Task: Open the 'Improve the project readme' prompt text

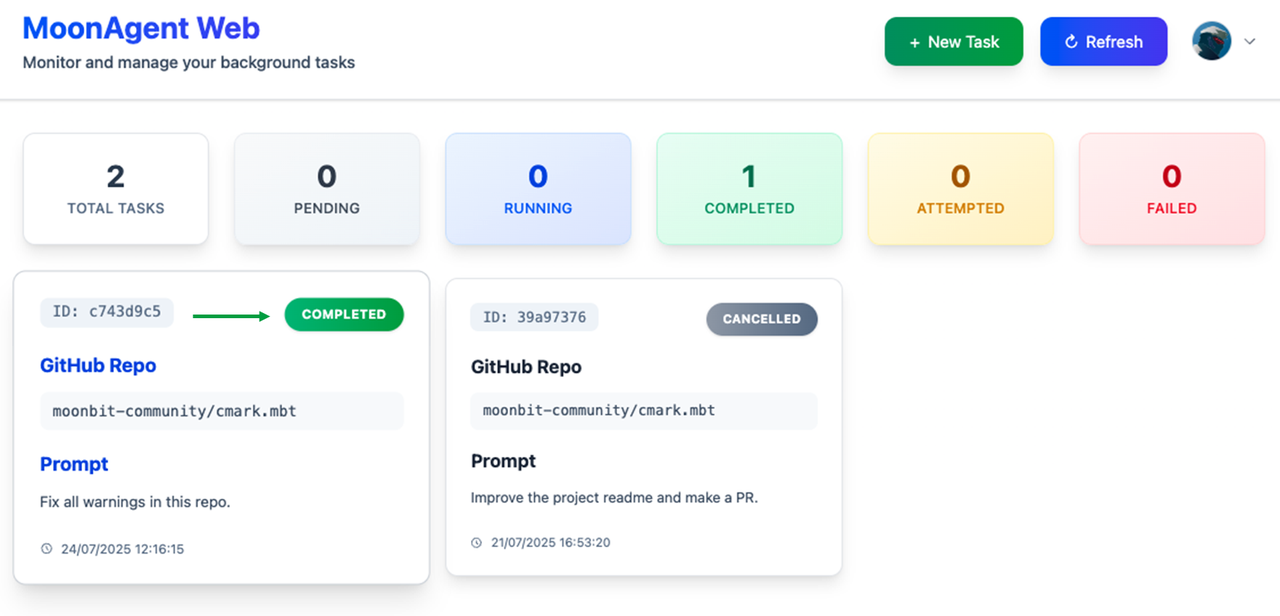Action: click(x=614, y=497)
